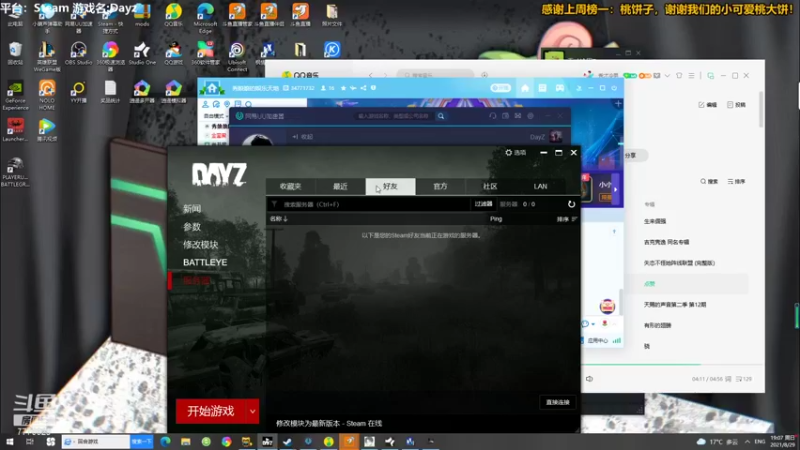Click the home icon in the blue chat window
Image resolution: width=800 pixels, height=450 pixels.
pos(525,88)
